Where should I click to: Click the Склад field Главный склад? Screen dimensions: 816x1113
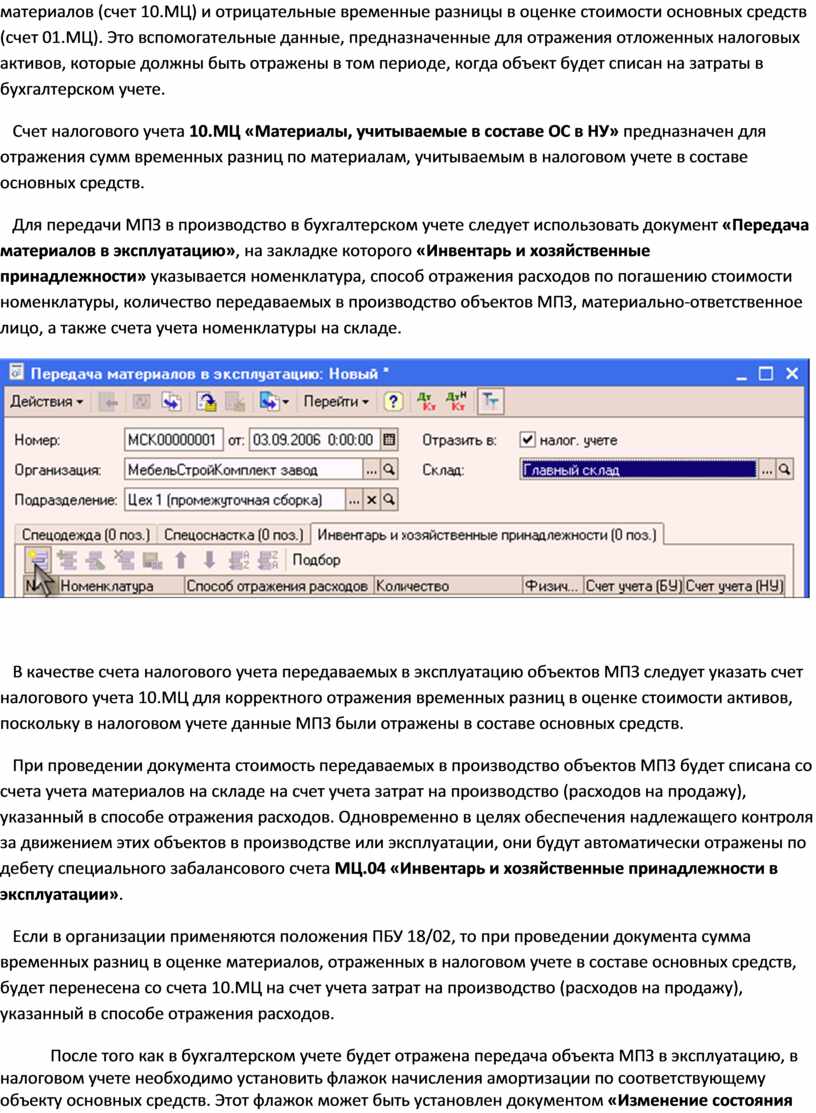coord(639,470)
